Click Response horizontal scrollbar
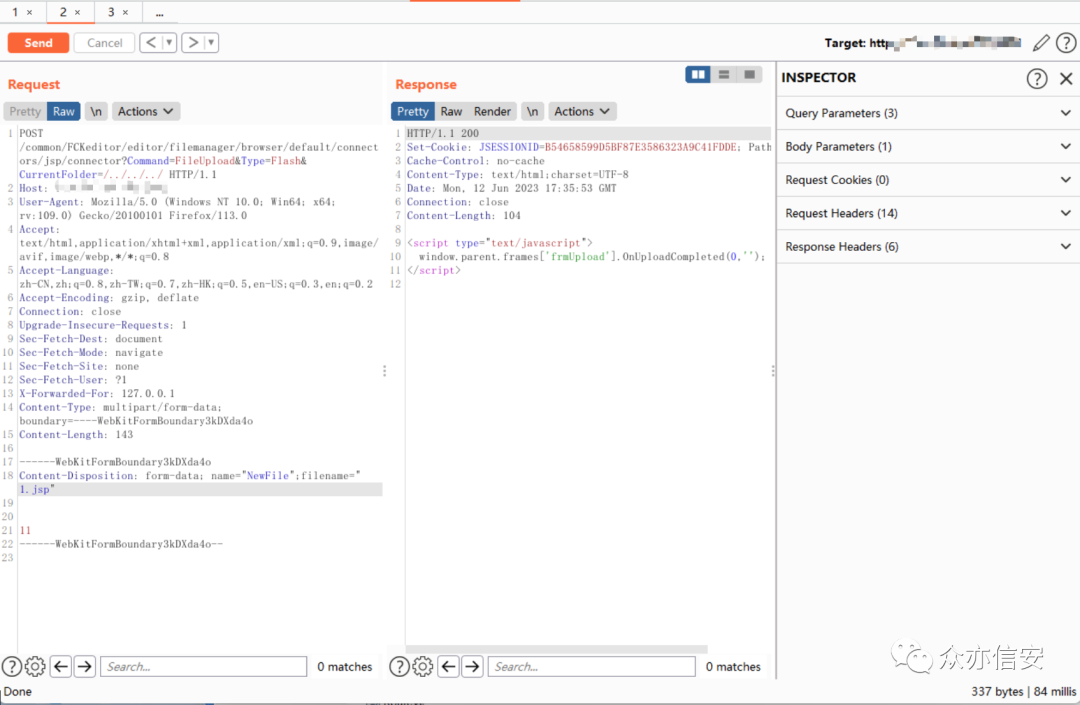1080x705 pixels. tap(557, 649)
